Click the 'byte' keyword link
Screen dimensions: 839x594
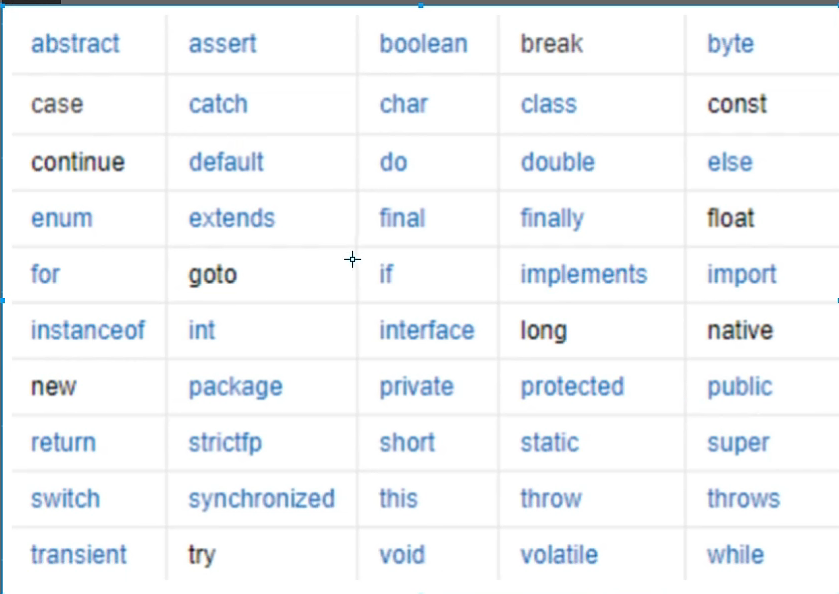point(730,44)
